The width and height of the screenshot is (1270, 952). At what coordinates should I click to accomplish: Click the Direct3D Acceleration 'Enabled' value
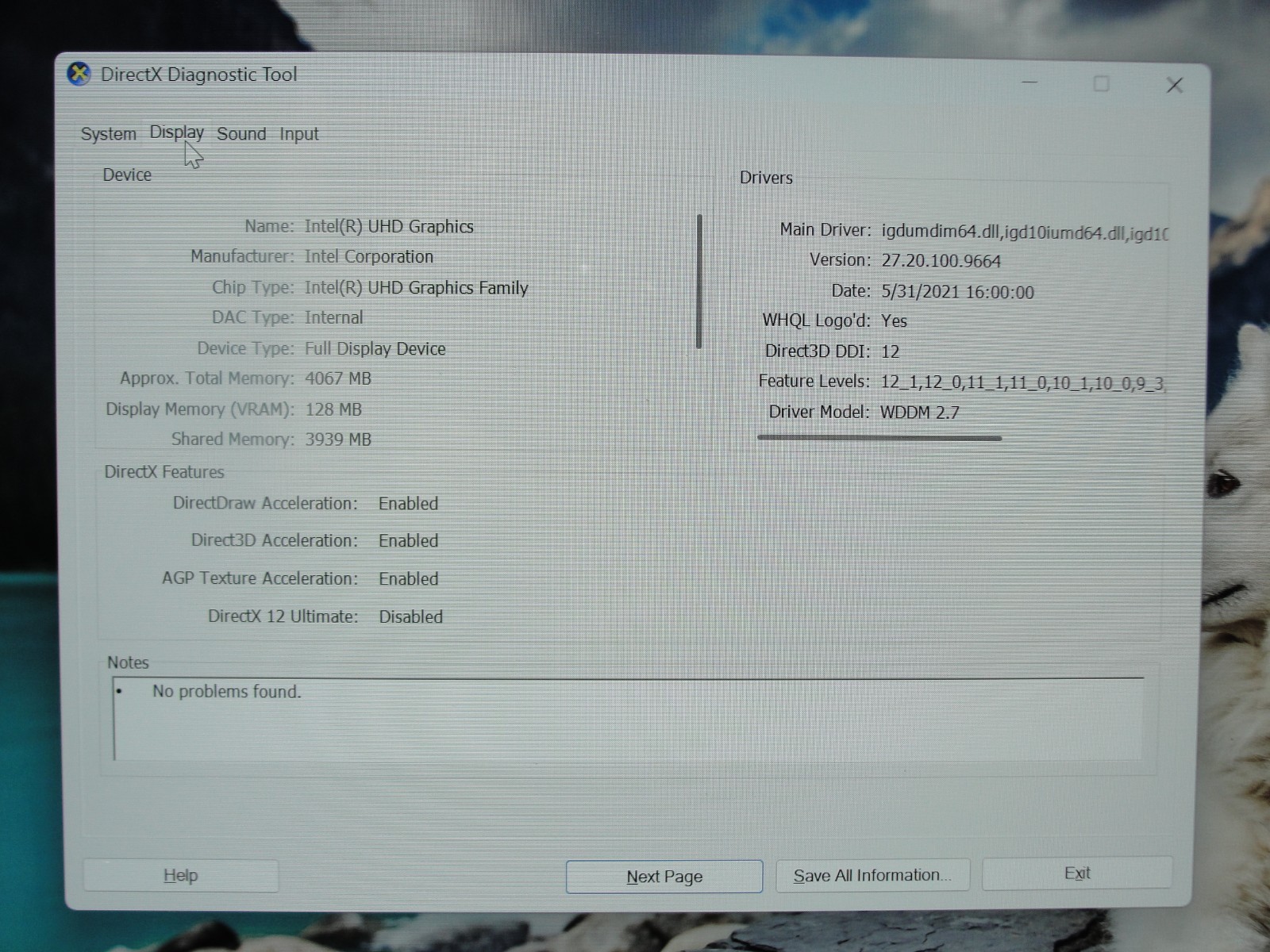[408, 541]
